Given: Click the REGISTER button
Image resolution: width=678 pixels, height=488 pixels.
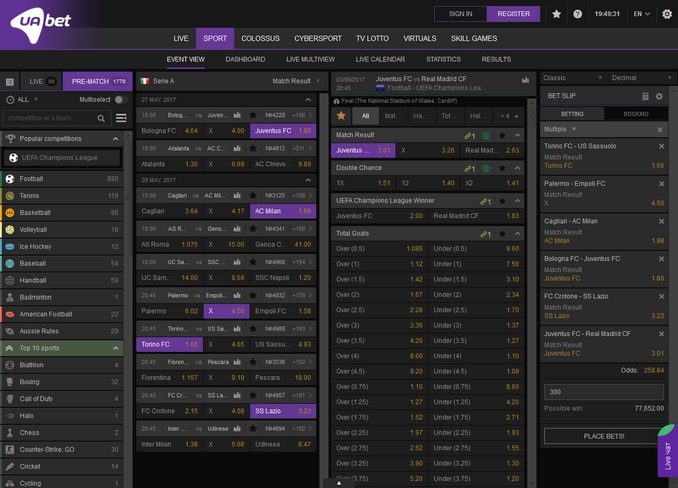Looking at the screenshot, I should 513,14.
